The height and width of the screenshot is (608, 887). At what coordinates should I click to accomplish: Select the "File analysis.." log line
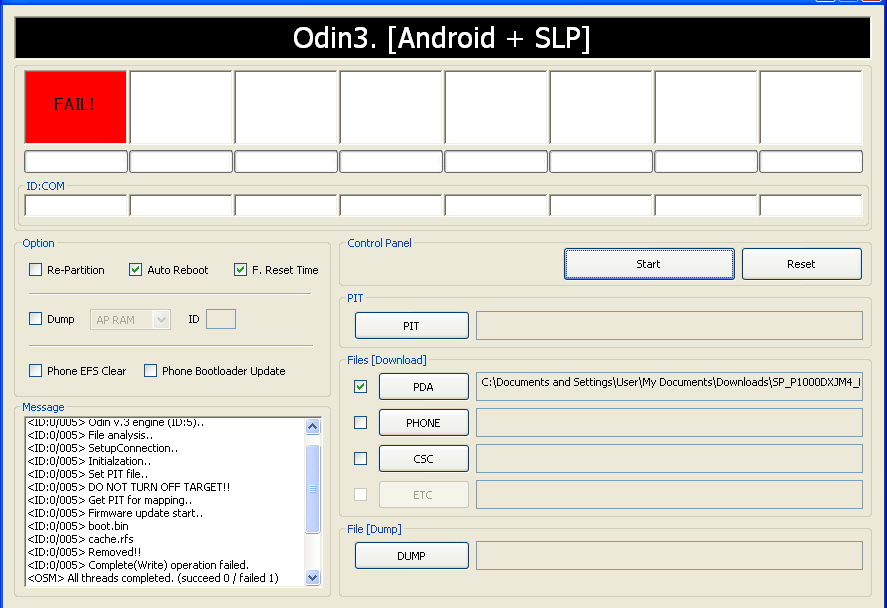90,435
